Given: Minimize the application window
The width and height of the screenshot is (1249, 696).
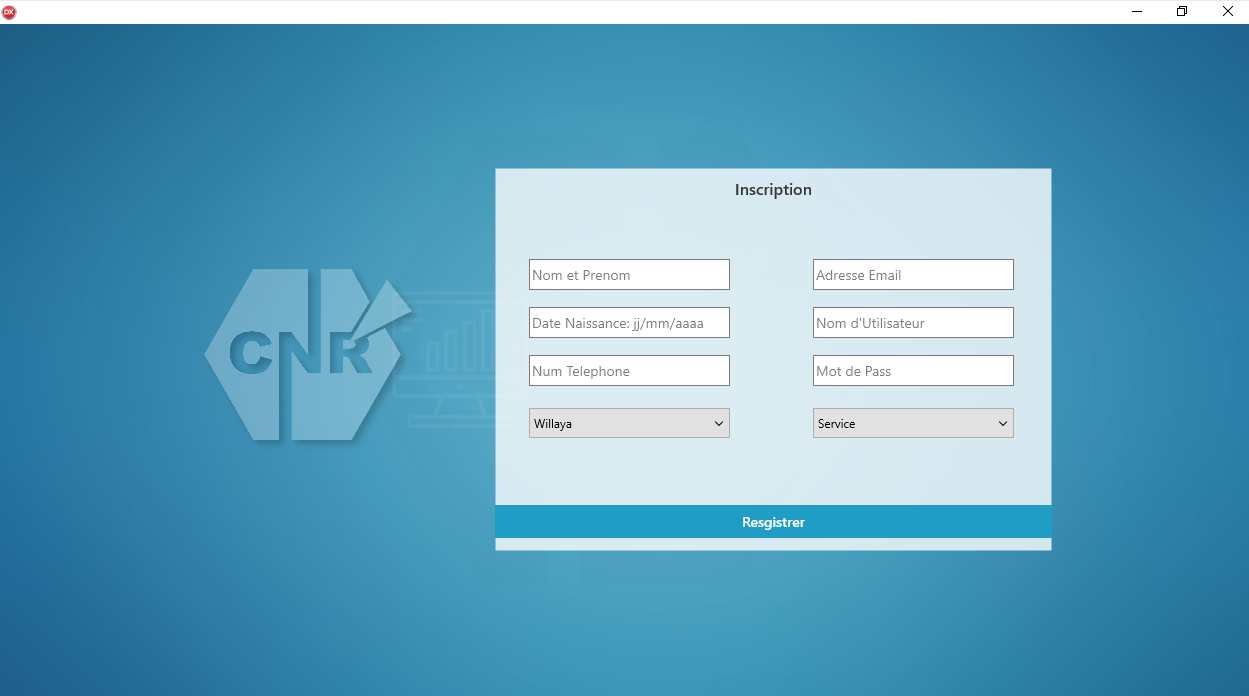Looking at the screenshot, I should 1137,12.
